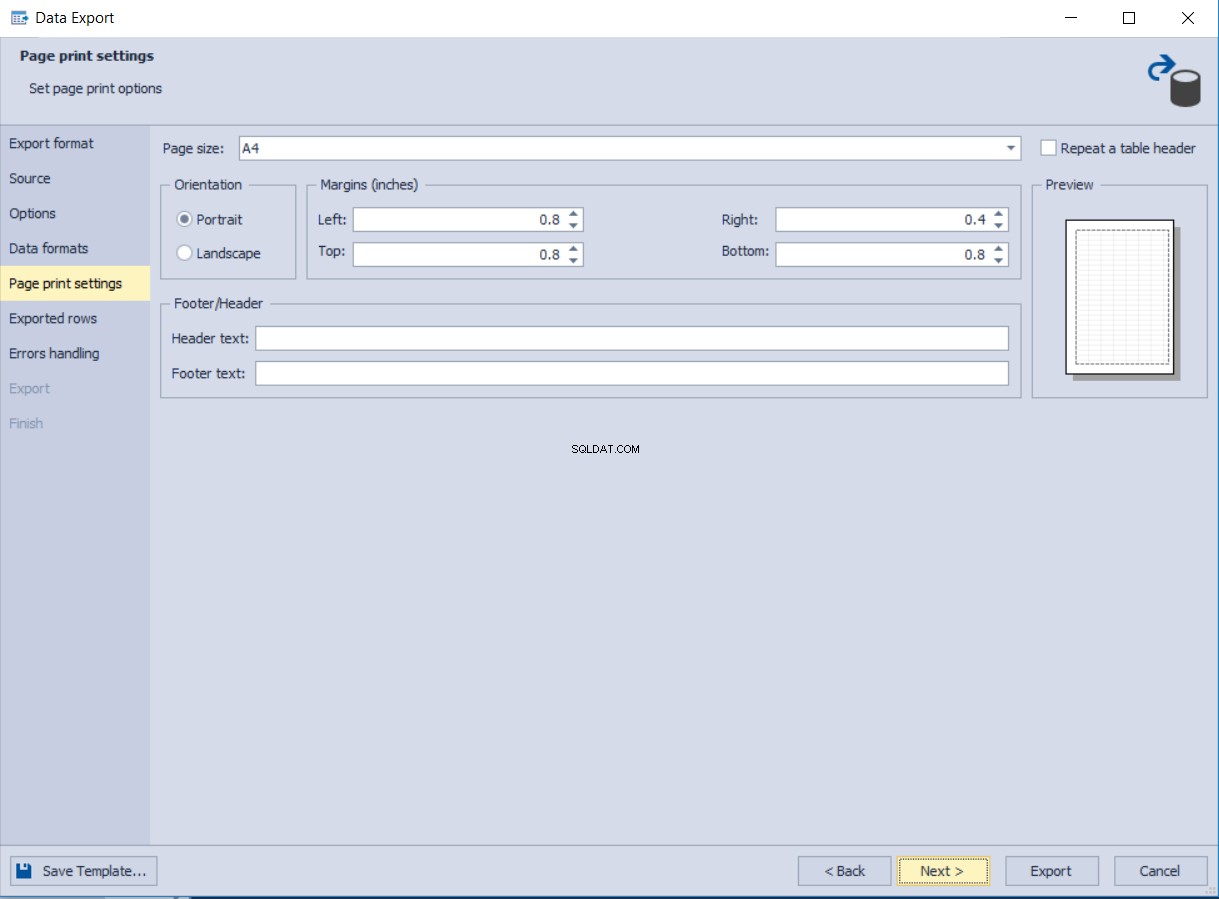Proceed with the Next button
The image size is (1219, 899).
tap(943, 871)
